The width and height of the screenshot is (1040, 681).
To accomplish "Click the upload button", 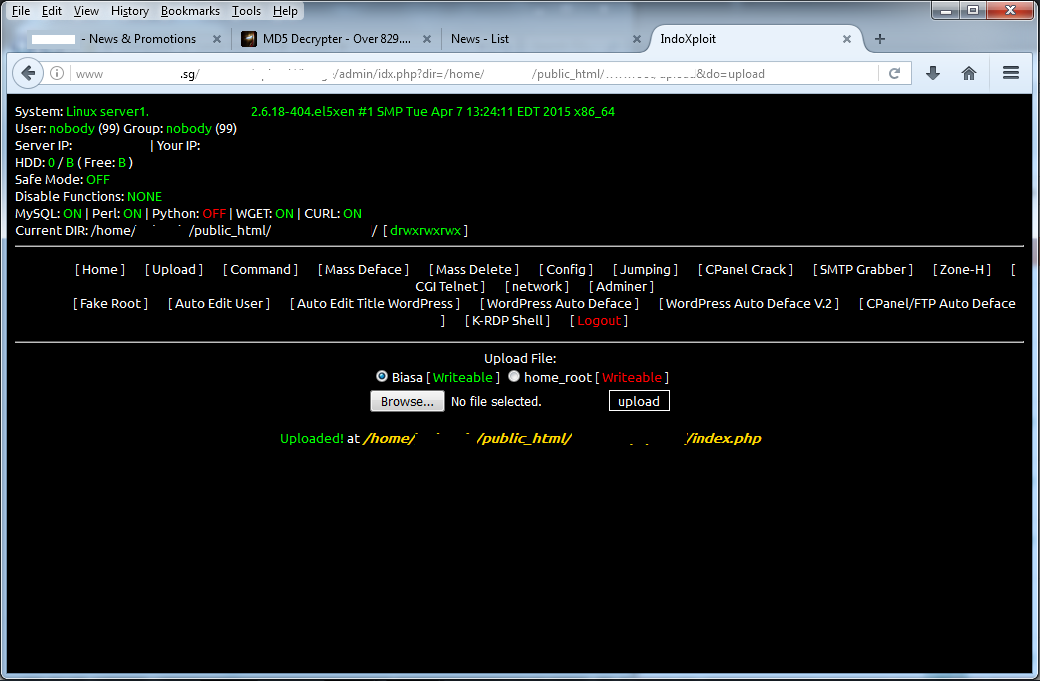I will pos(639,400).
